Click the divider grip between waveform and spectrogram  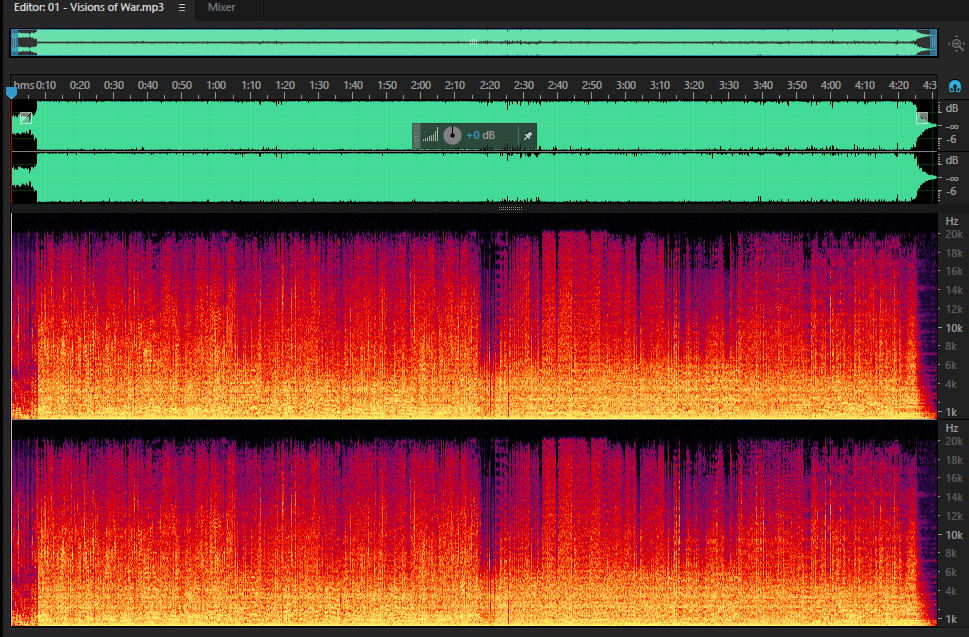click(x=510, y=208)
